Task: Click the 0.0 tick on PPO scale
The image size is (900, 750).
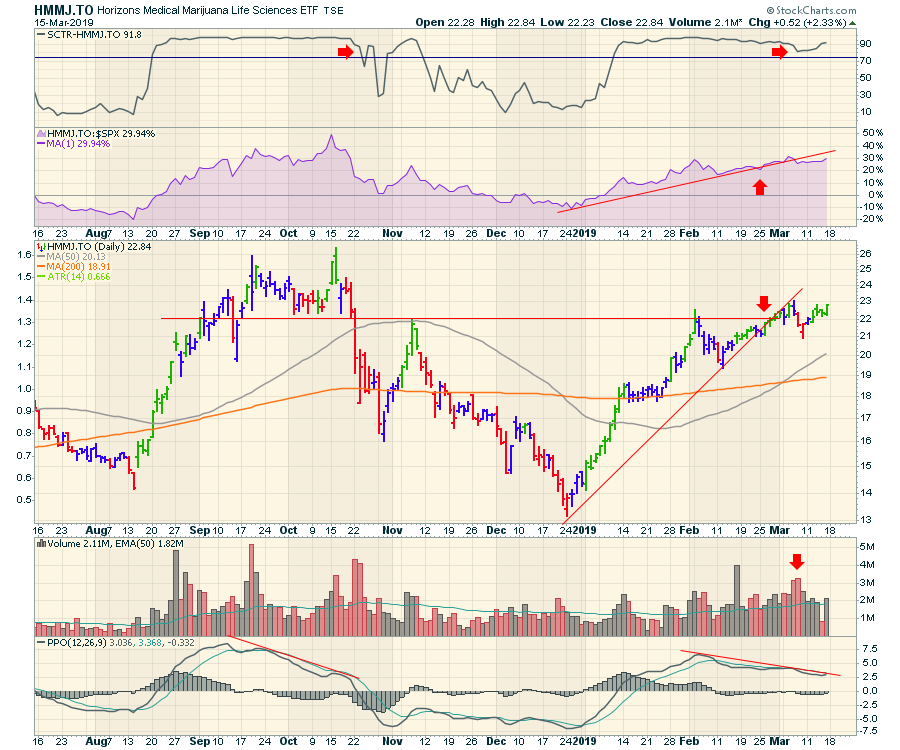Action: [870, 690]
